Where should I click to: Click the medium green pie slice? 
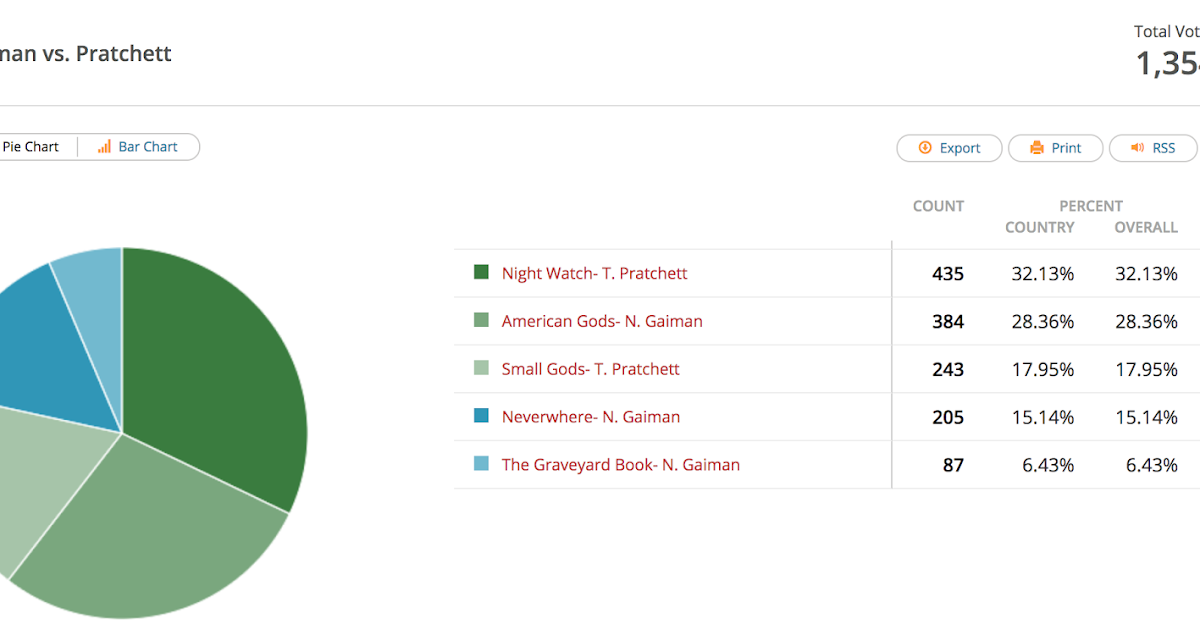point(160,530)
